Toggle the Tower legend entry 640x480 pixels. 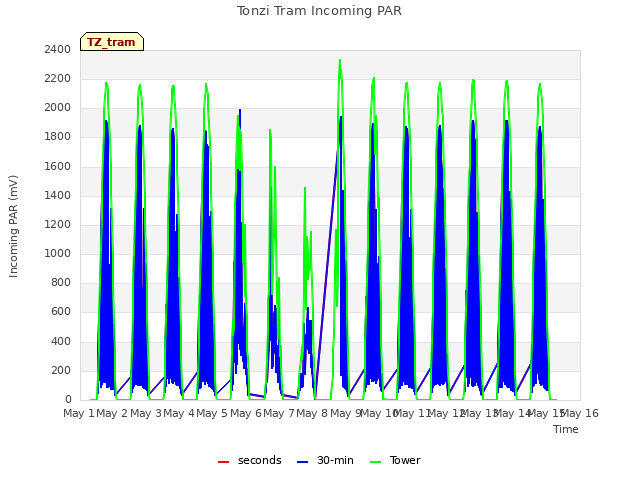[395, 460]
